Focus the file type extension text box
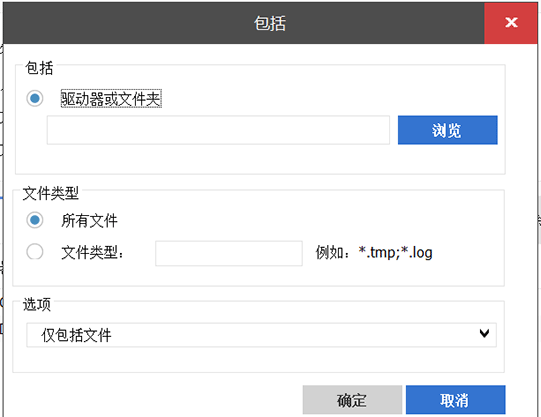The height and width of the screenshot is (417, 541). 229,253
